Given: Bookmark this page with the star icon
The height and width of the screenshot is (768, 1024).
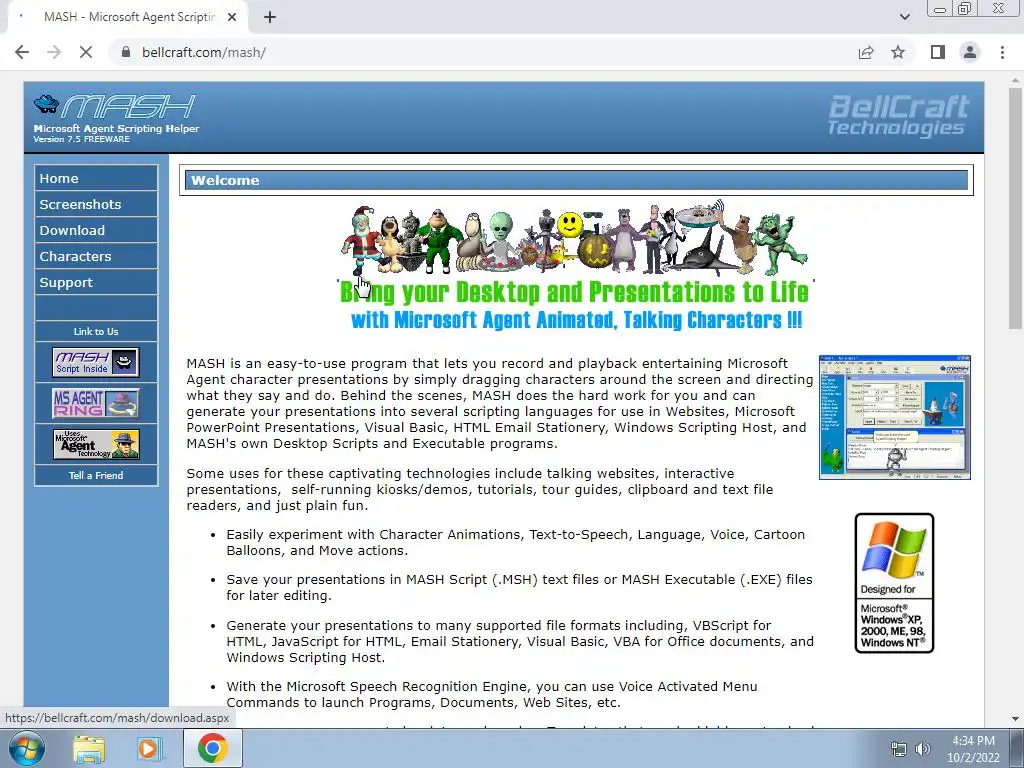Looking at the screenshot, I should click(x=898, y=52).
